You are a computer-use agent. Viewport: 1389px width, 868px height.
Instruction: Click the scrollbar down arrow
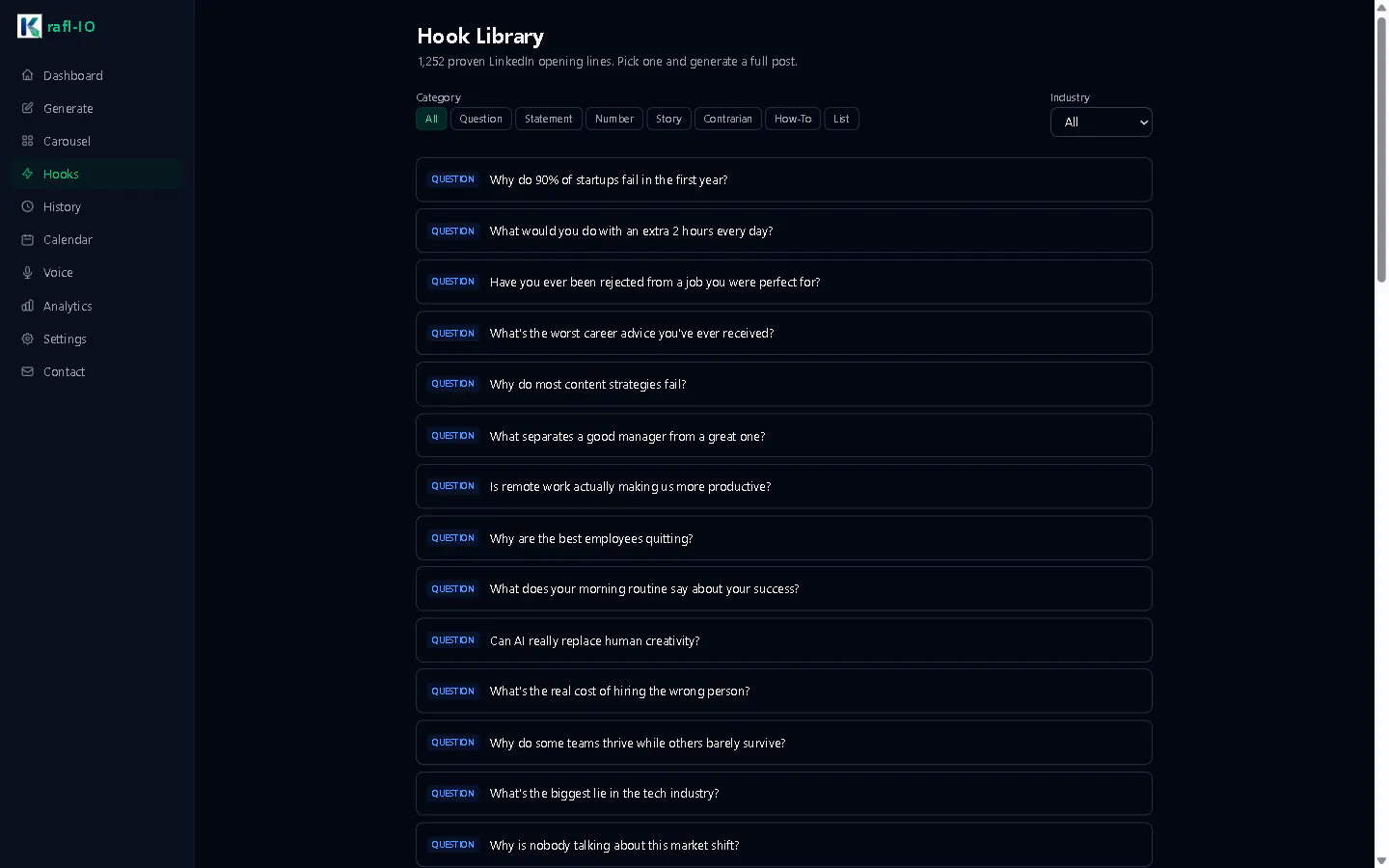tap(1381, 860)
